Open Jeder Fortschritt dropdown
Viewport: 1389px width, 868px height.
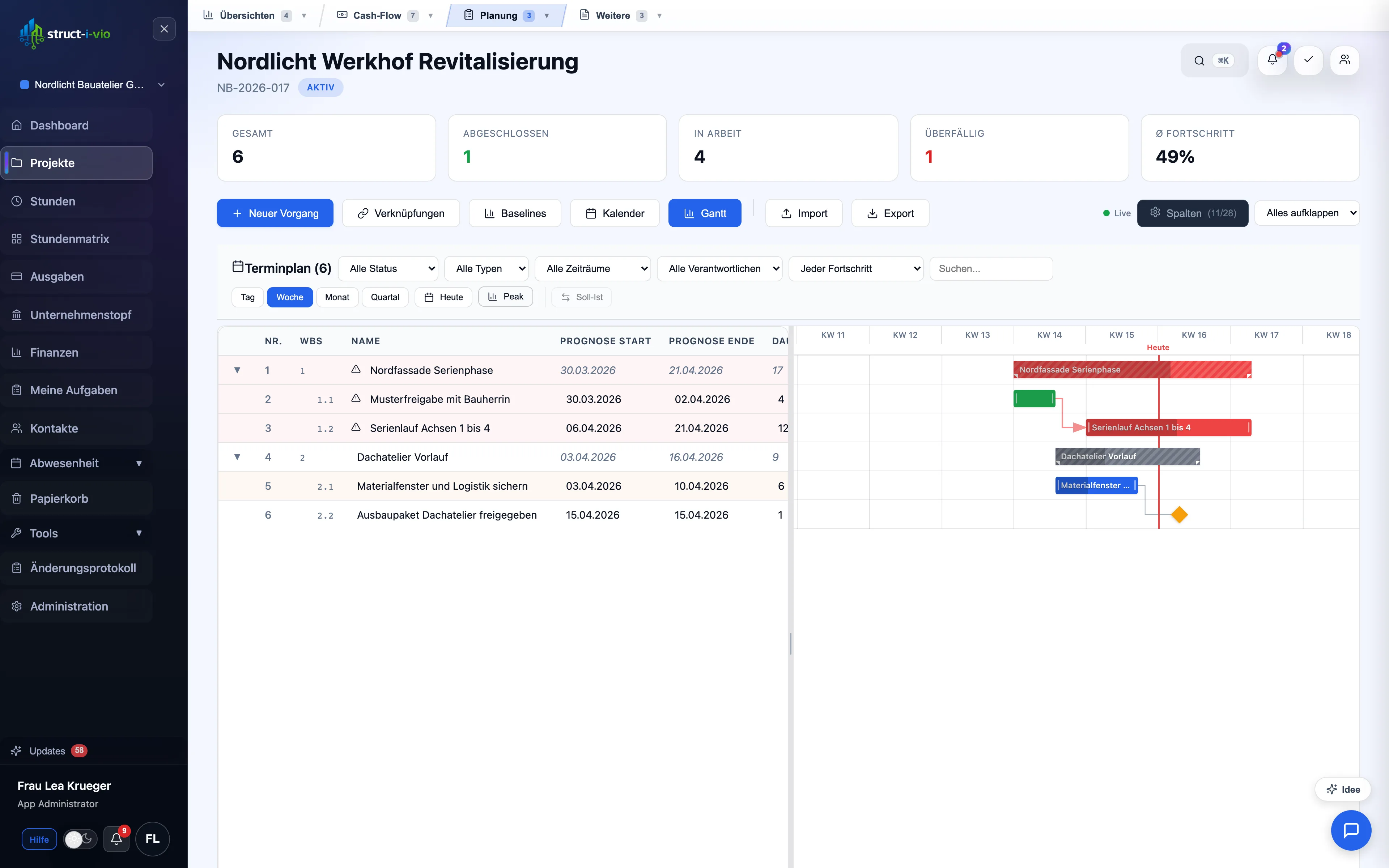pos(856,269)
